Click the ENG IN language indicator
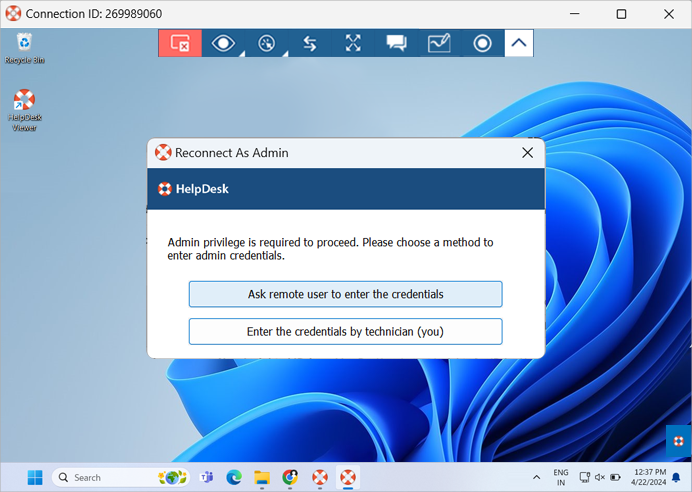 561,477
